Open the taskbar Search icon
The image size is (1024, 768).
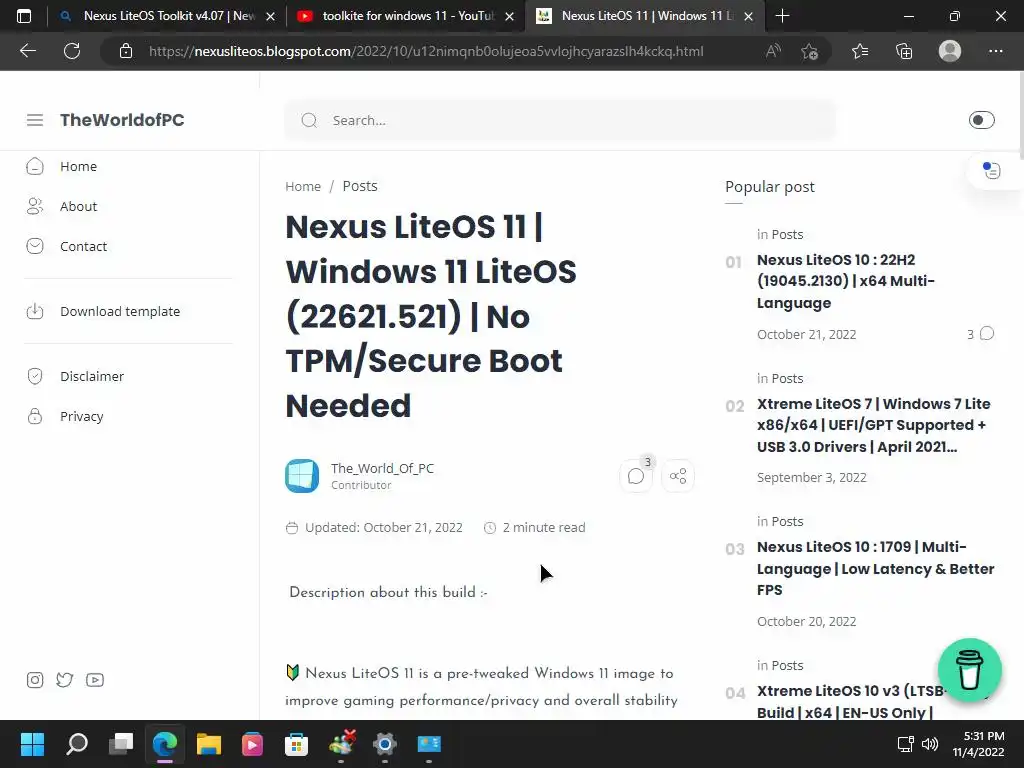[77, 744]
